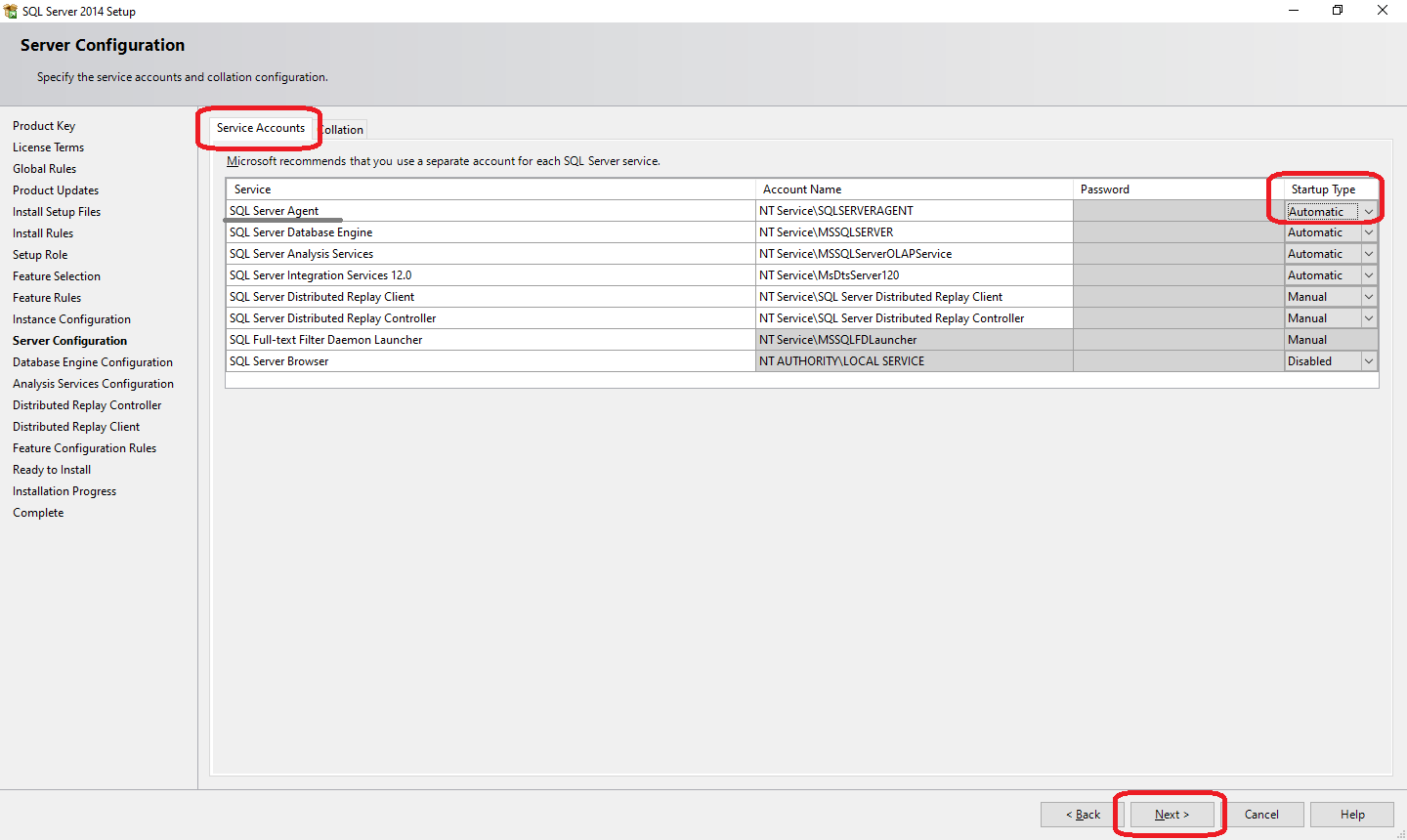
Task: Open Startup Type dropdown for SQL Server Analysis Services
Action: (1369, 254)
